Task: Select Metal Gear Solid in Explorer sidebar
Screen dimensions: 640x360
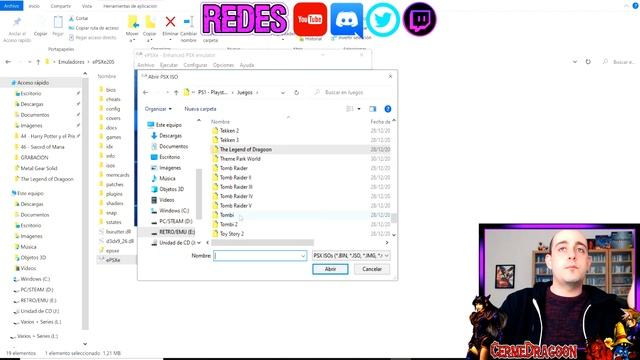Action: click(39, 168)
